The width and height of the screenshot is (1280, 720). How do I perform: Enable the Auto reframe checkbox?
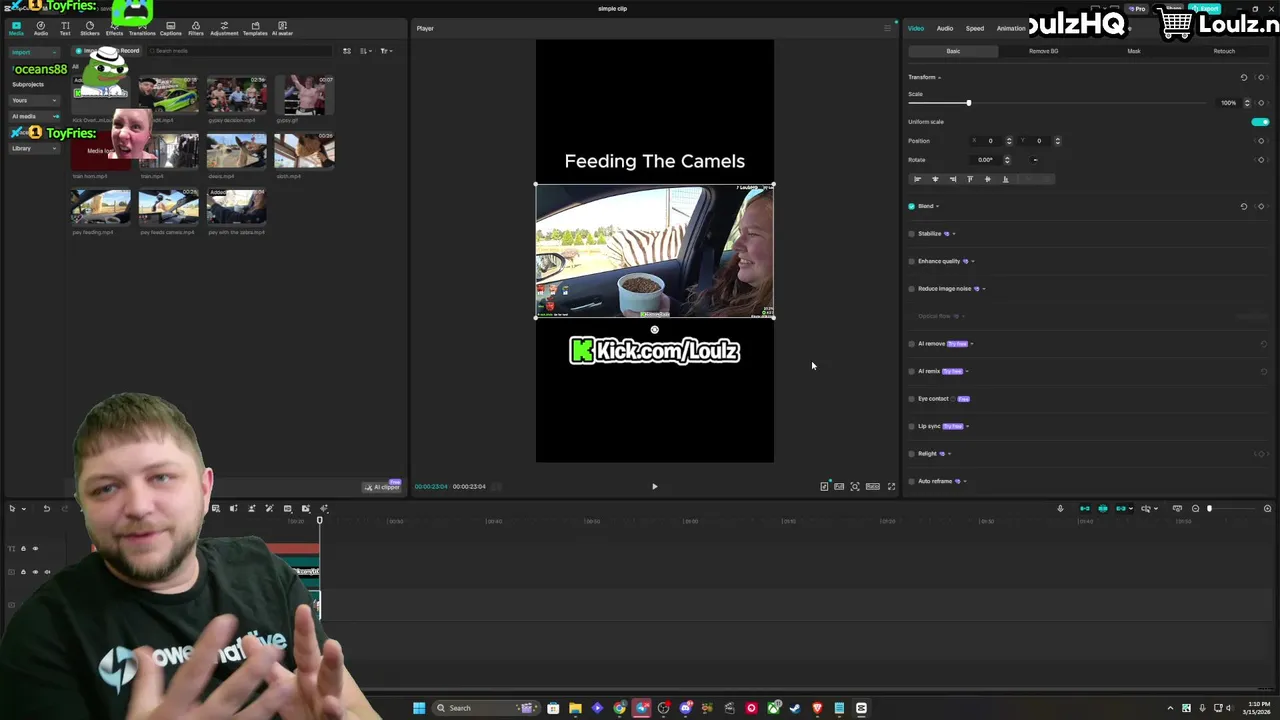pos(911,481)
